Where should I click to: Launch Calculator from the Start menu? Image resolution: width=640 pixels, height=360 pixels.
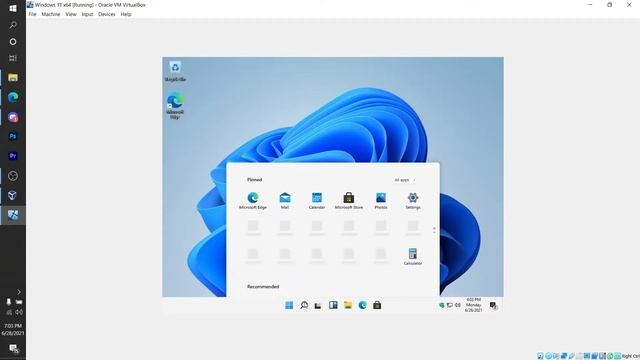tap(413, 257)
